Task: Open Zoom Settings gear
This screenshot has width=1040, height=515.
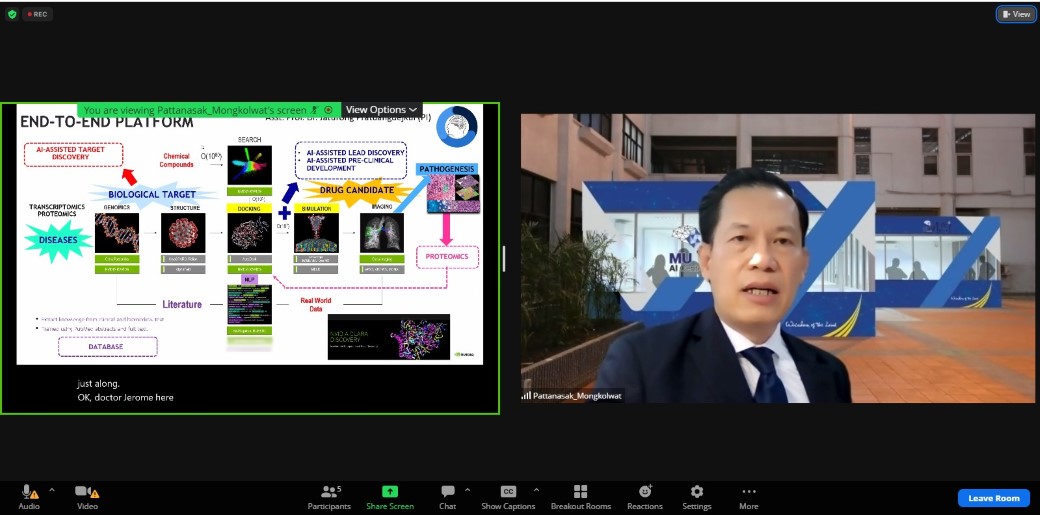Action: (x=697, y=492)
